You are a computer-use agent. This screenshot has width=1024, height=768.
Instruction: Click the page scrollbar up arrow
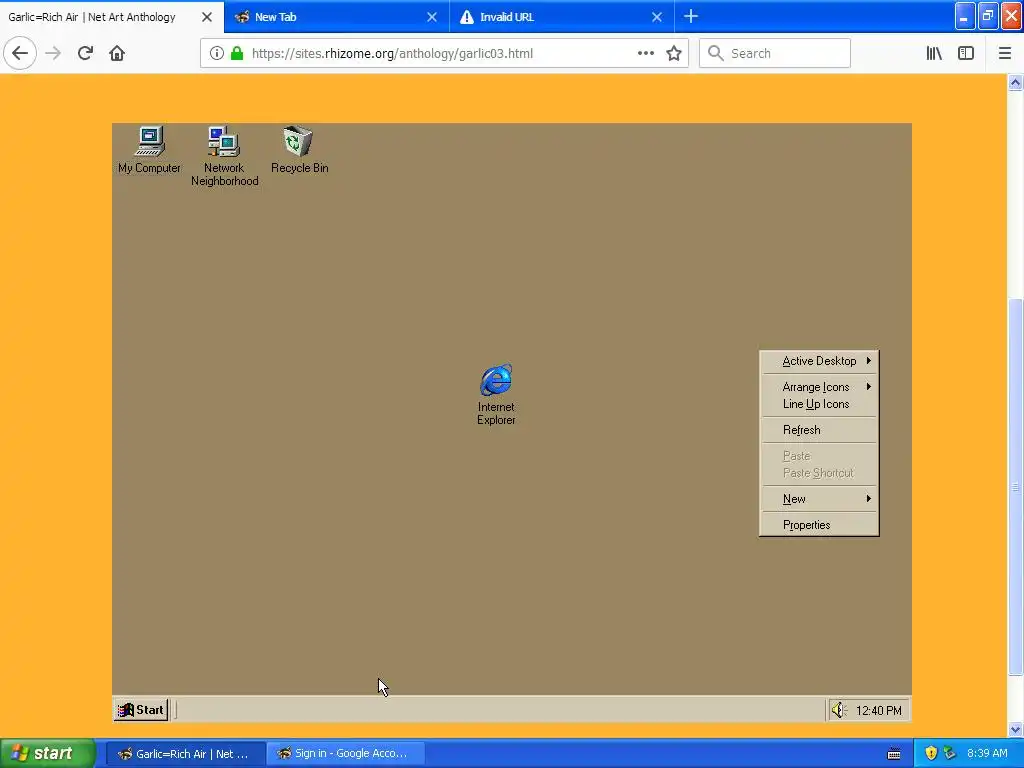(1016, 82)
